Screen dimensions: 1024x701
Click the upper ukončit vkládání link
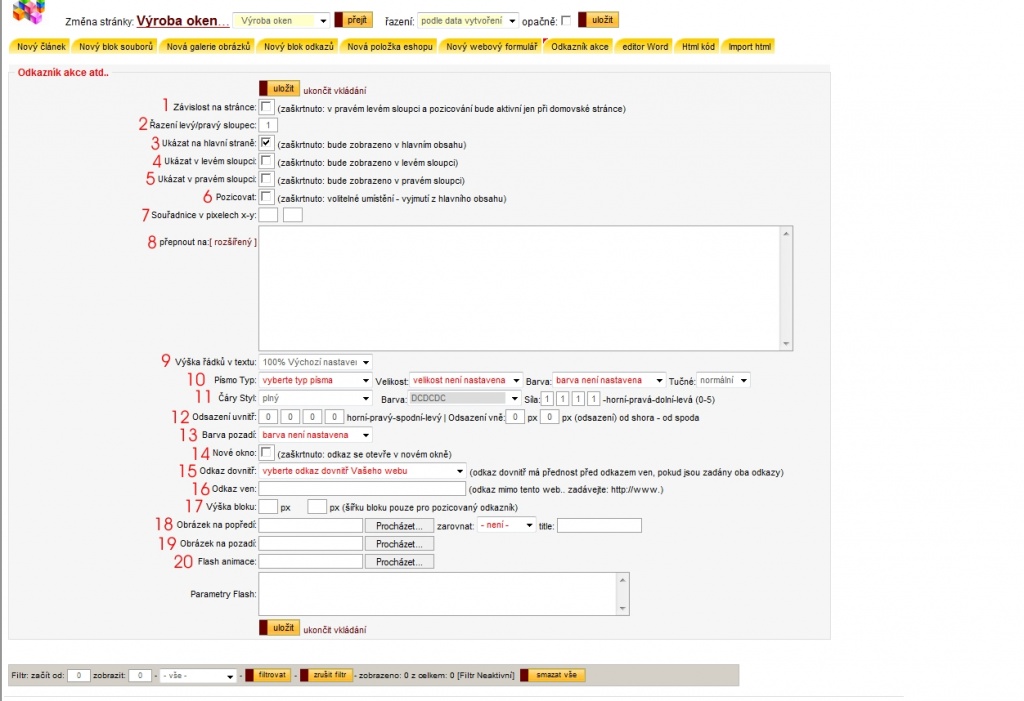(x=334, y=91)
